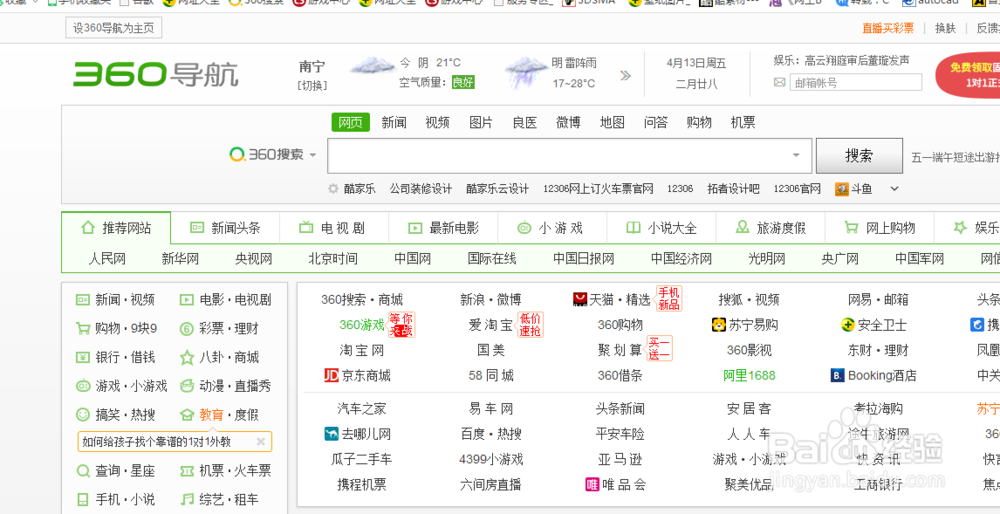Screen dimensions: 1000x514
Task: Click 教育 in left sidebar
Action: (211, 415)
